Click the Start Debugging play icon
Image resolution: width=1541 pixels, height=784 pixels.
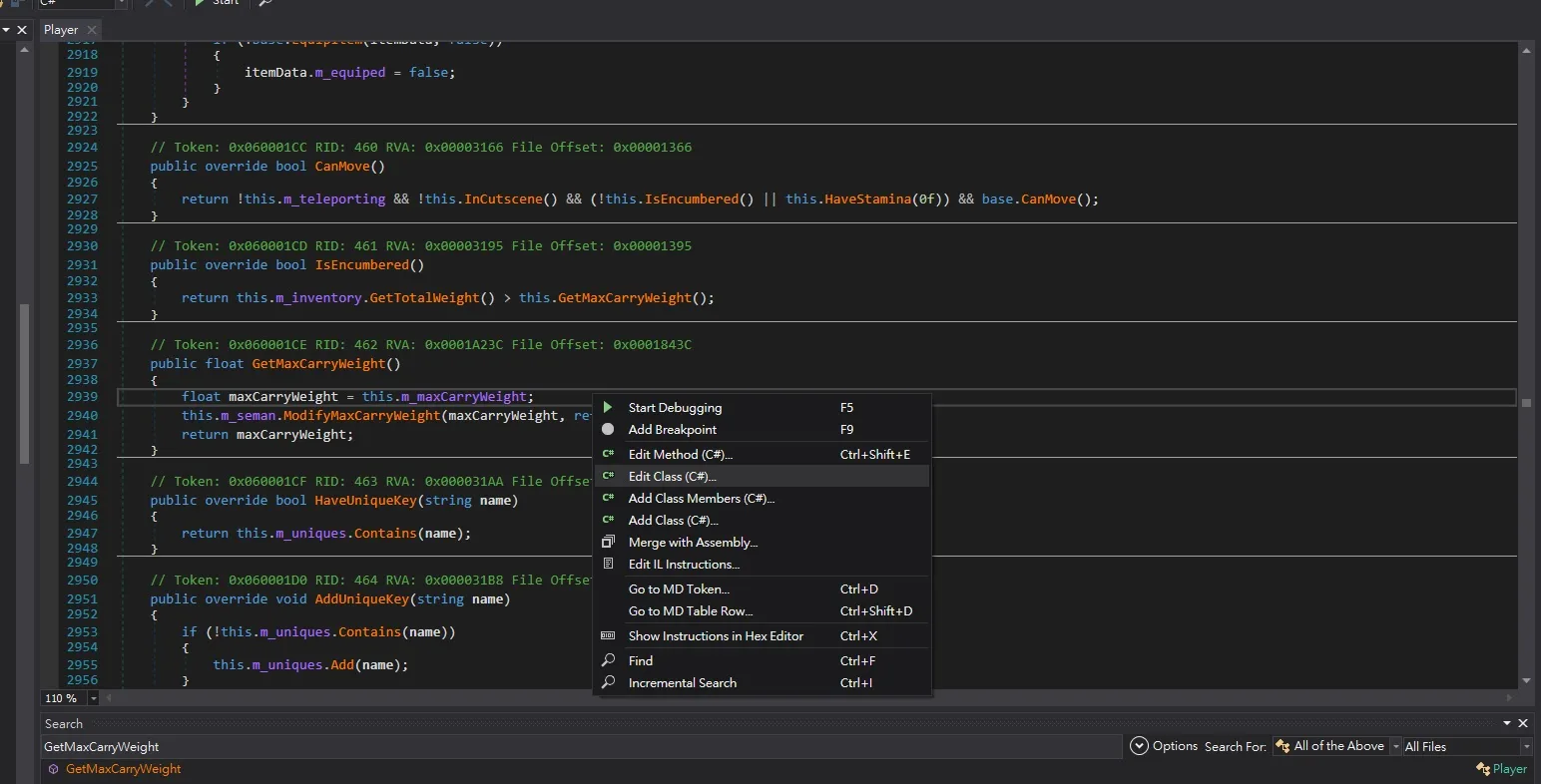point(608,407)
